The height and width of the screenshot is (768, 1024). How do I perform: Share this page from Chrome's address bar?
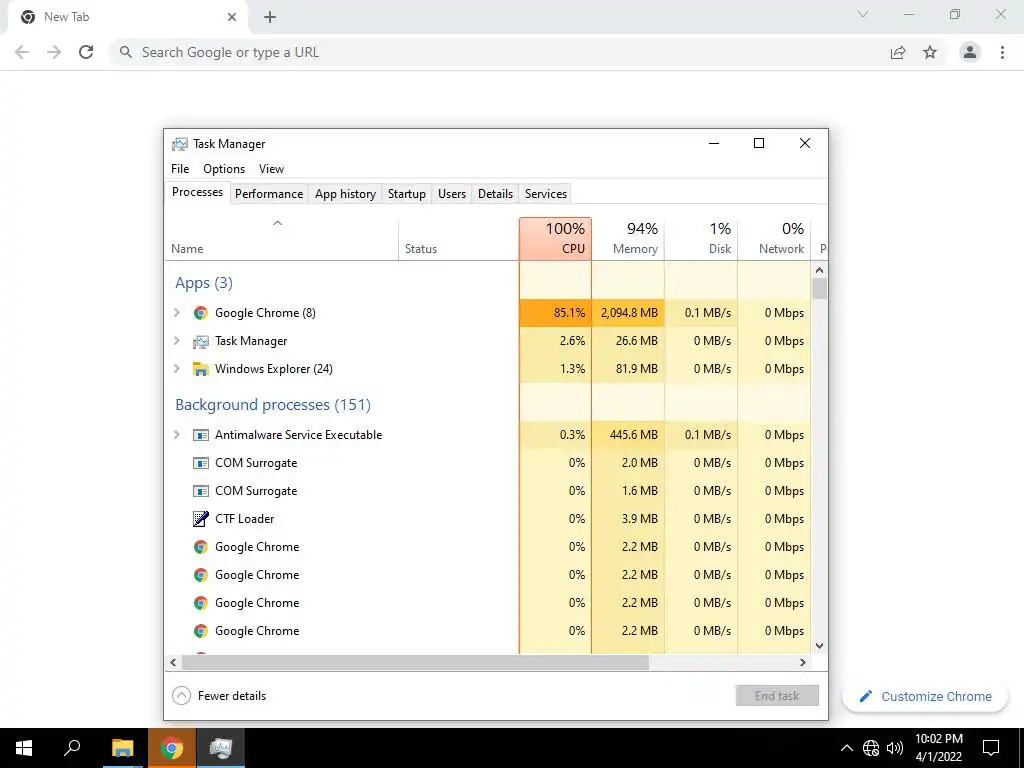click(x=898, y=52)
